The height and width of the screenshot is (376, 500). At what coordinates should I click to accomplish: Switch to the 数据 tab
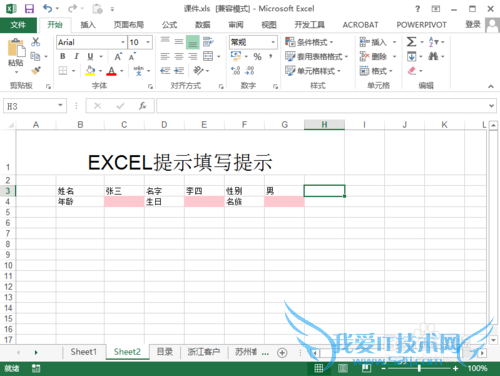pos(203,25)
